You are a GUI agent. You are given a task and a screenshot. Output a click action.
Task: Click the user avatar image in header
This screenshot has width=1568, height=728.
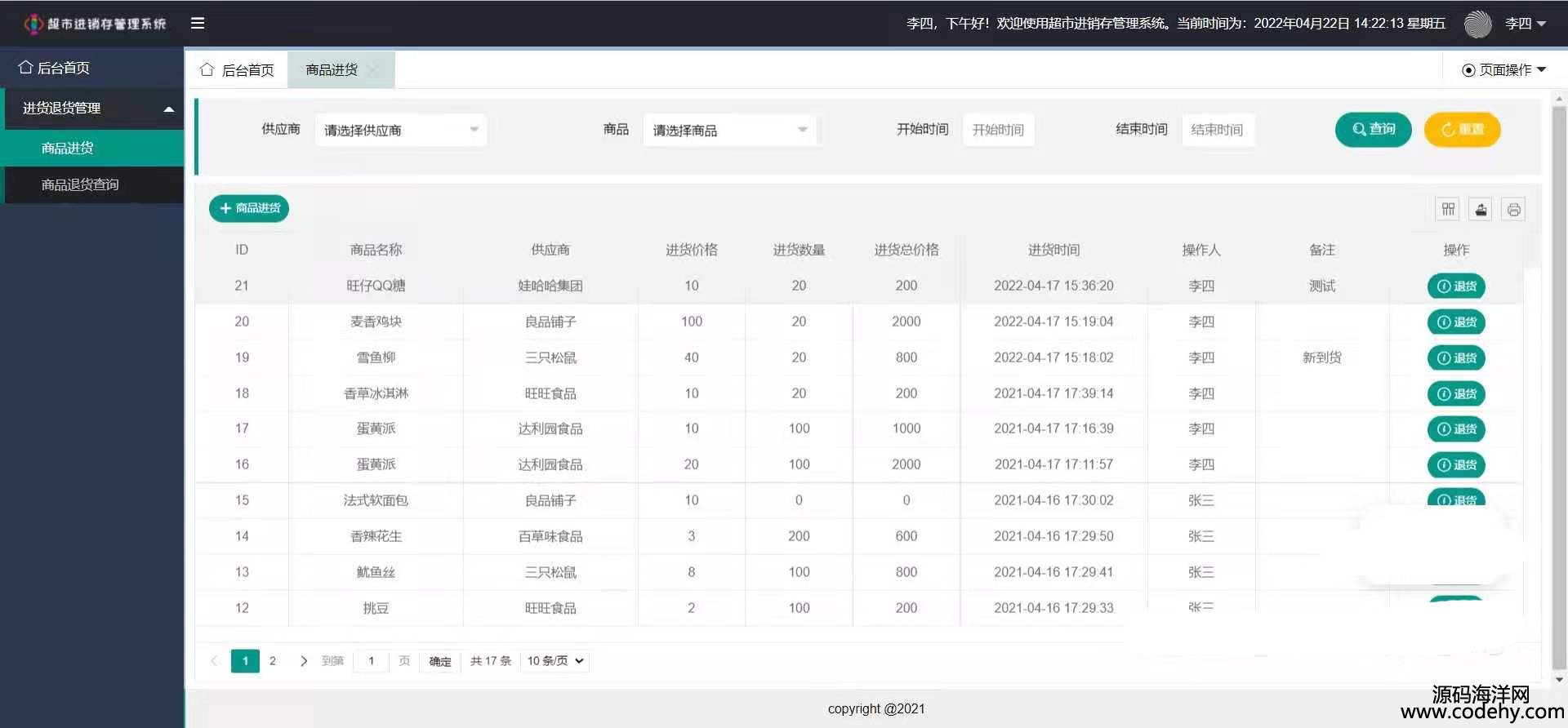tap(1477, 24)
